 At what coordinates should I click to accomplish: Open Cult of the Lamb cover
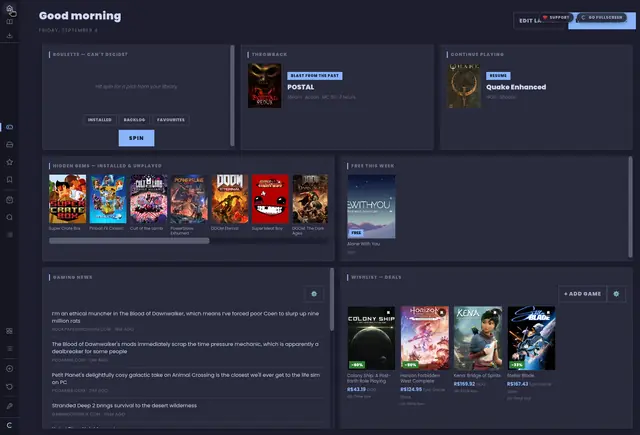[149, 199]
